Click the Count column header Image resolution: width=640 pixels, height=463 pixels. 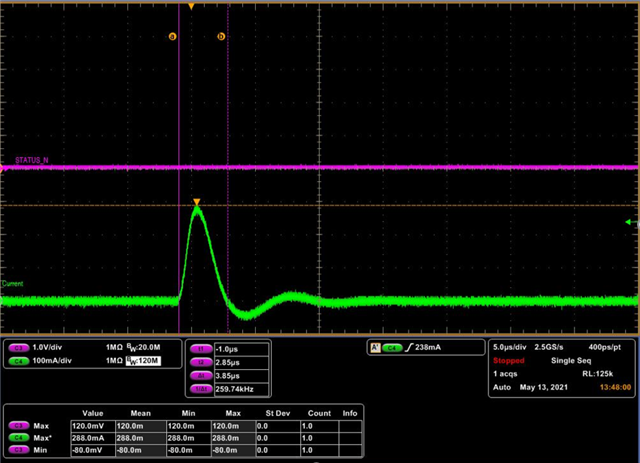pos(319,413)
